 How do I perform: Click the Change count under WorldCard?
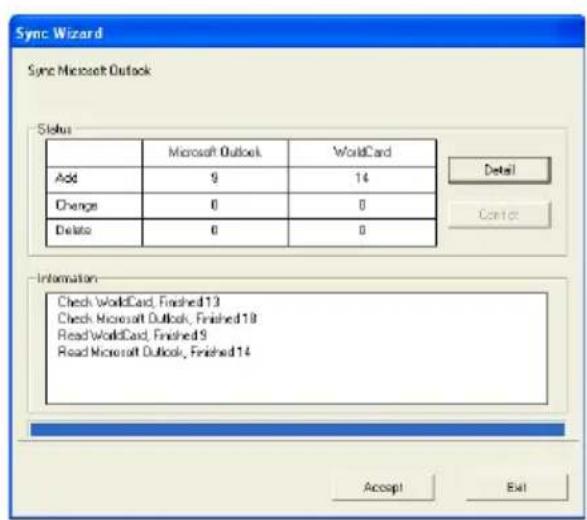coord(362,205)
